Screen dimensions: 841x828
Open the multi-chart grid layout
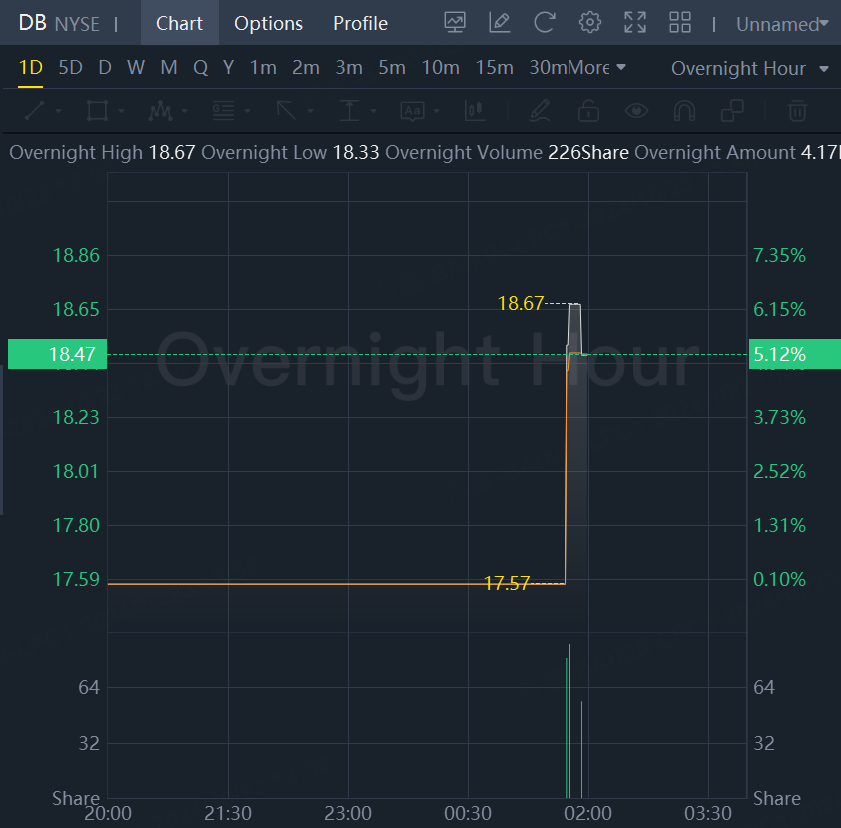[x=680, y=23]
